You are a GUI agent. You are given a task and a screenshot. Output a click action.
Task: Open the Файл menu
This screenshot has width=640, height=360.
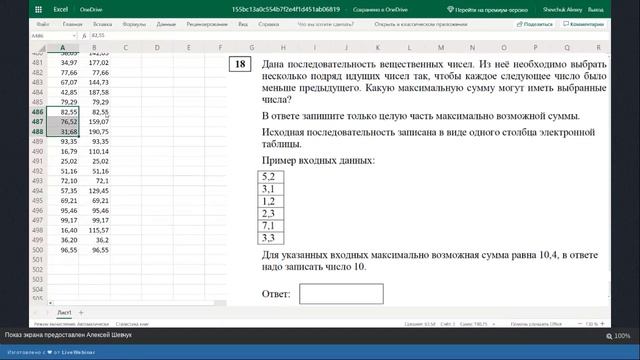pos(43,24)
